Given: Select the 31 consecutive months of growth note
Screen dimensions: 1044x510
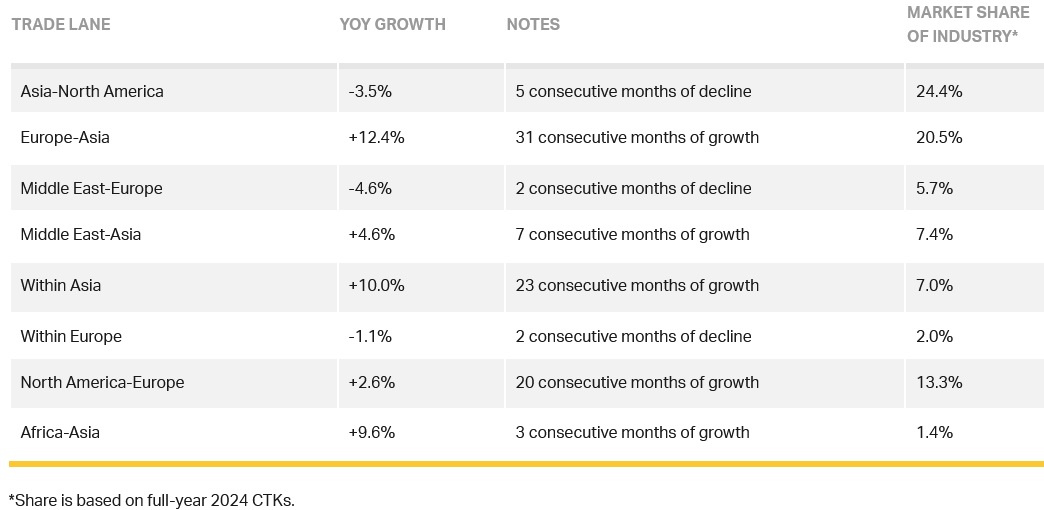Looking at the screenshot, I should tap(637, 137).
